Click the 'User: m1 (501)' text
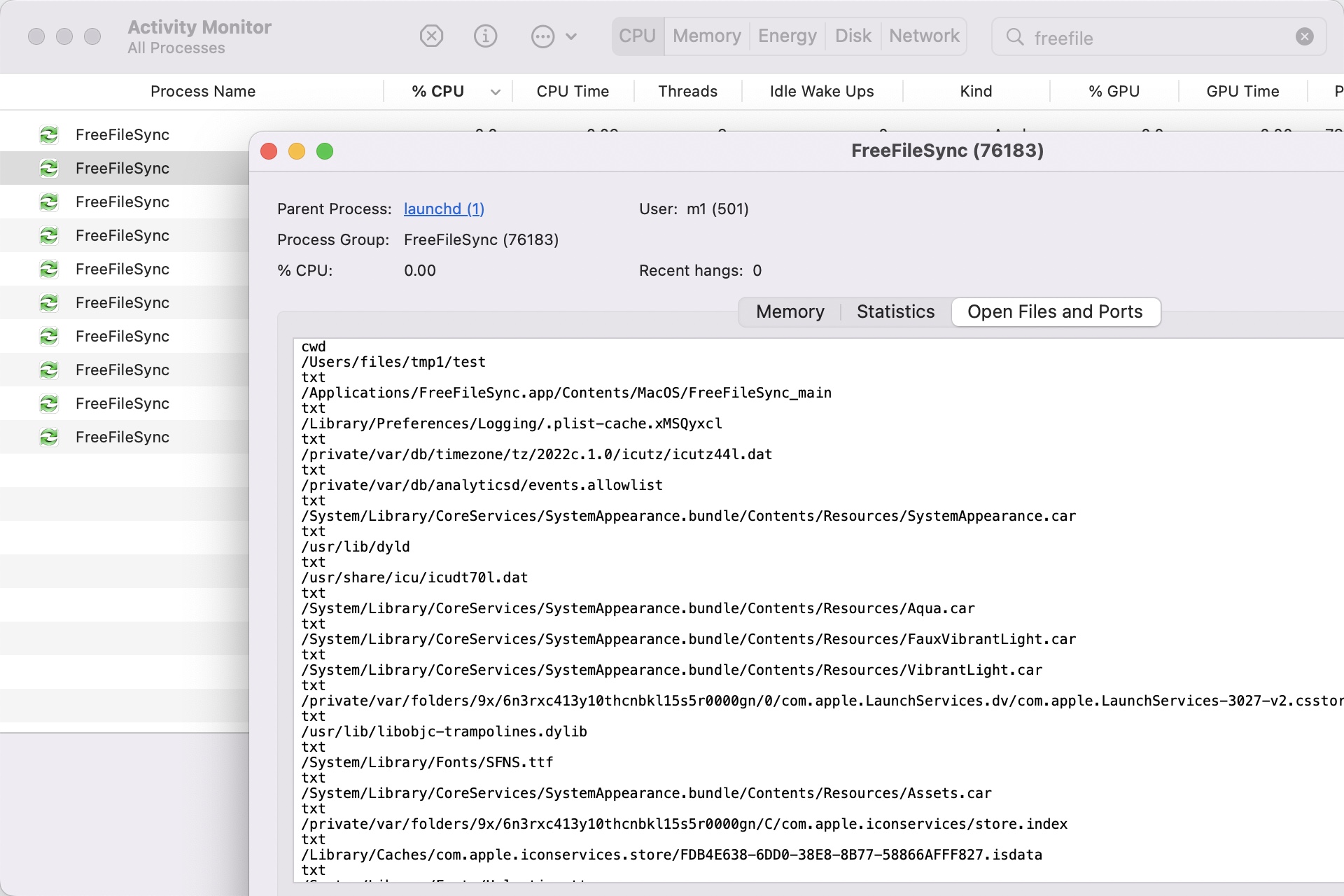Screen dimensions: 1344x896 [694, 209]
